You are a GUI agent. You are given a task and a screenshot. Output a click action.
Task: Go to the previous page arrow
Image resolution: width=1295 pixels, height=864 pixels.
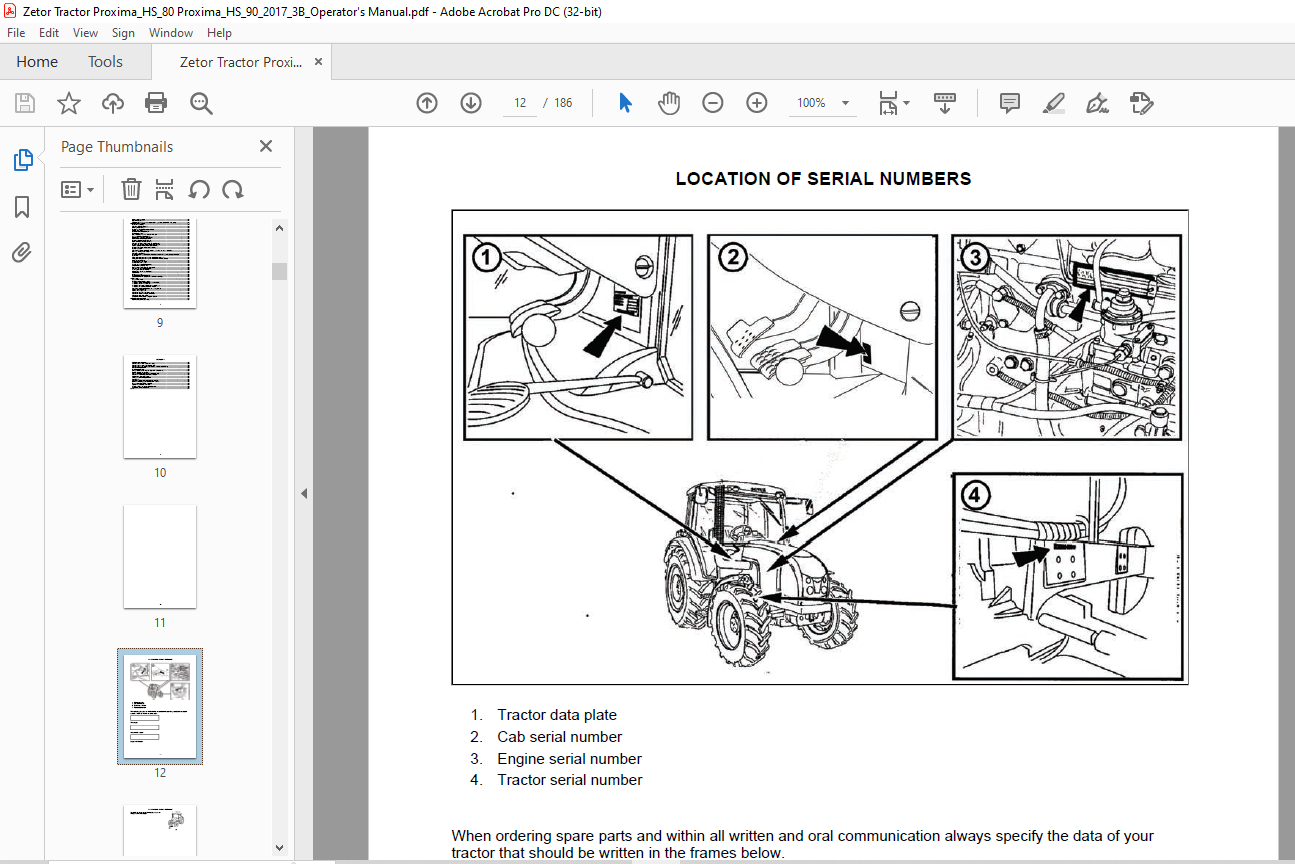click(x=427, y=103)
